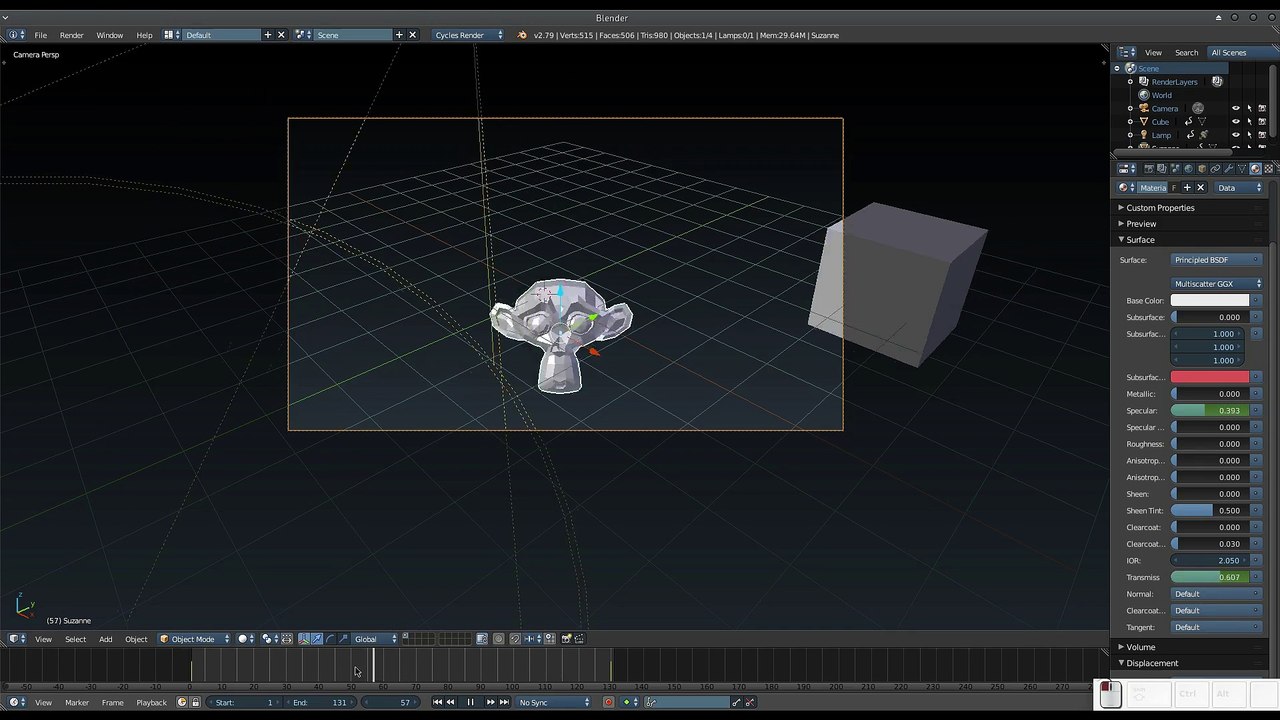The image size is (1280, 720).
Task: Toggle automatic keyframe record button
Action: 608,703
